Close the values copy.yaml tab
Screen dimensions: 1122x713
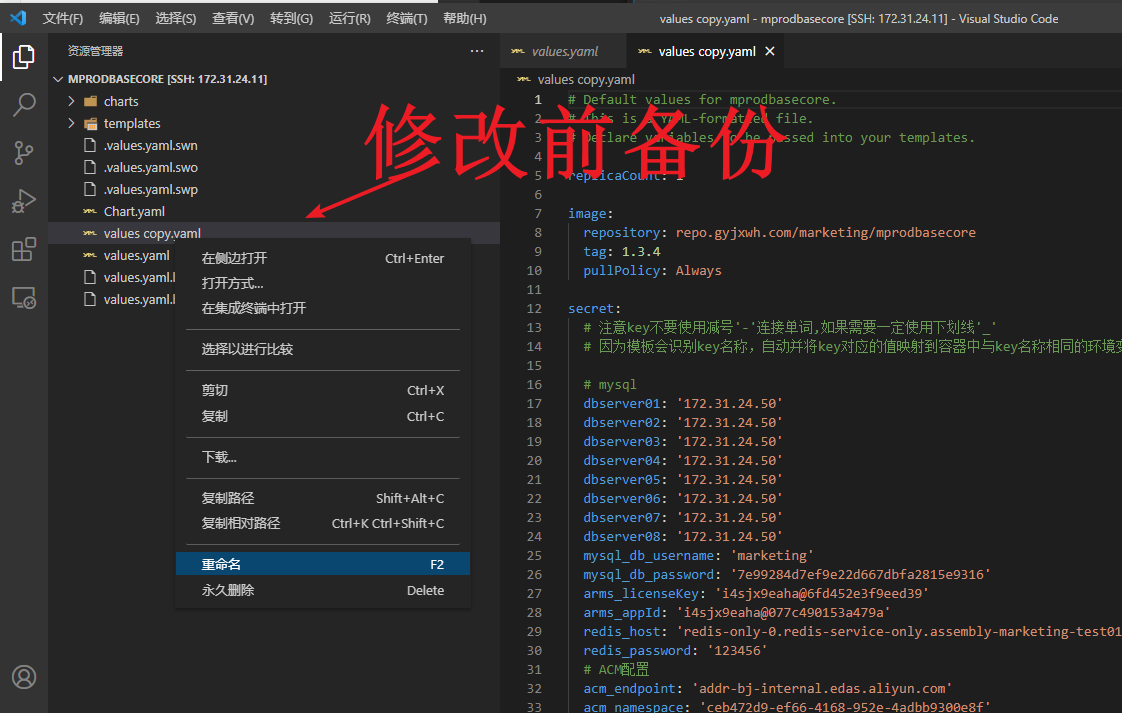(770, 52)
